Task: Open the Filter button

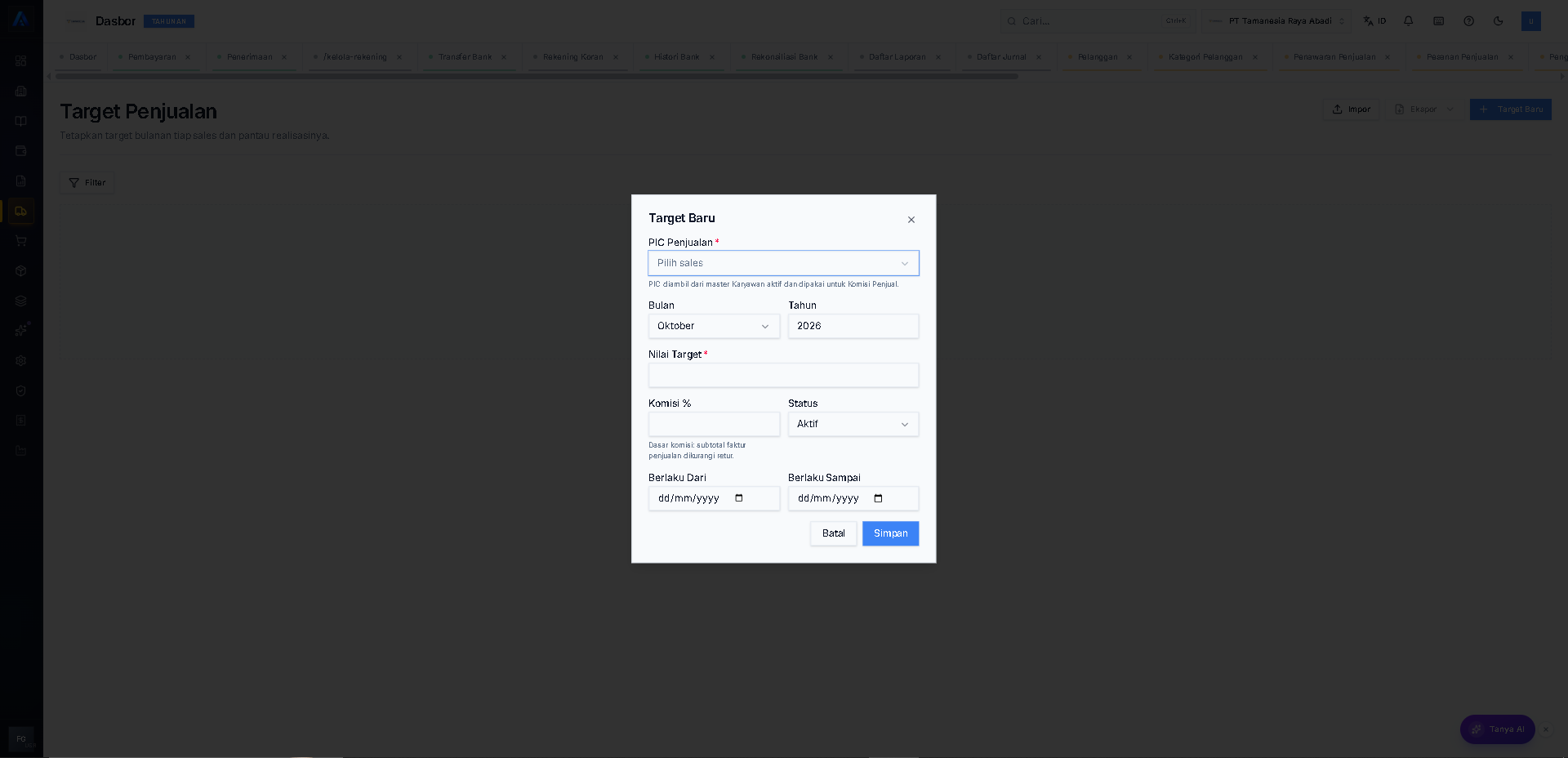Action: (87, 183)
